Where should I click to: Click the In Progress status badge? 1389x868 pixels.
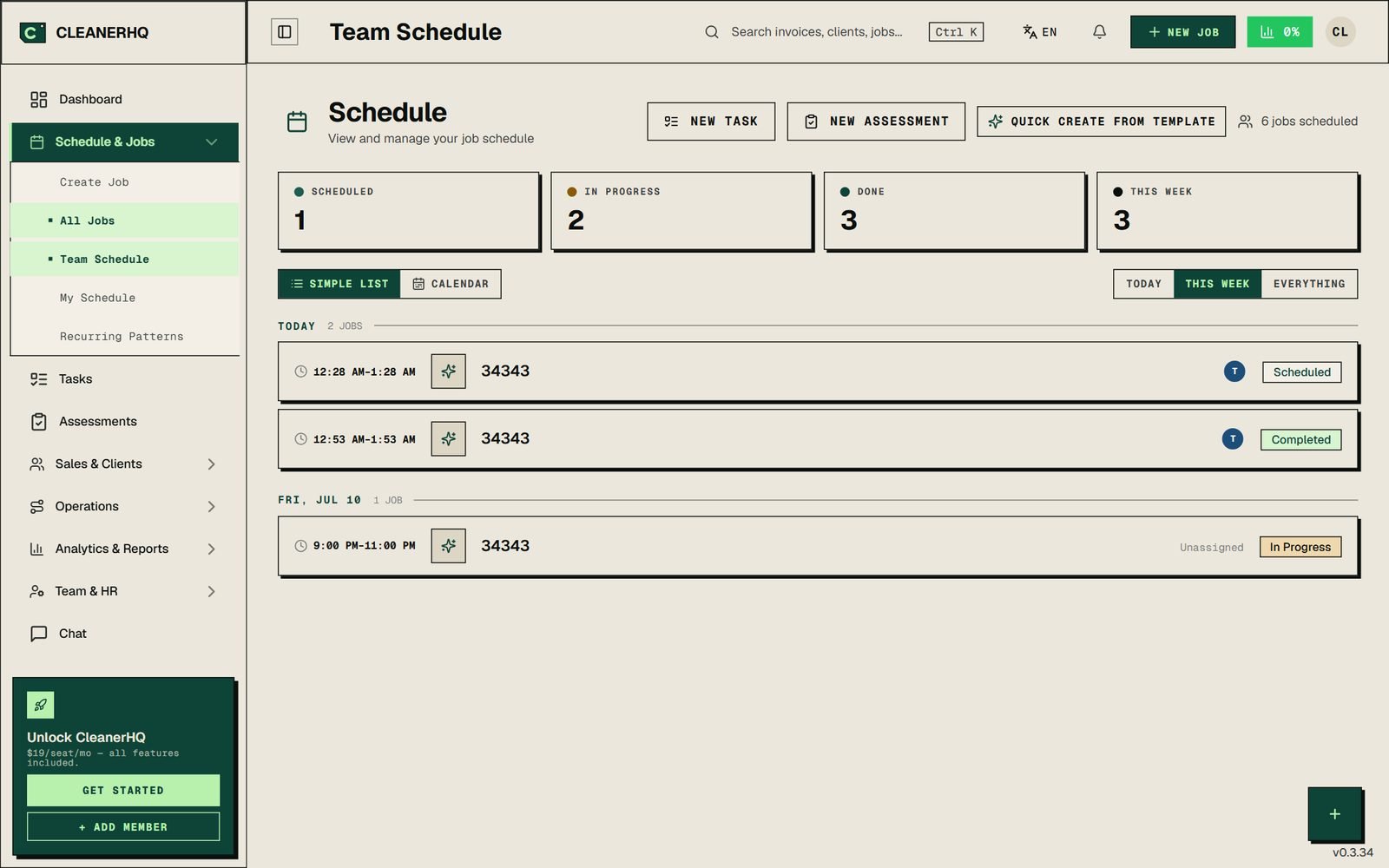(1300, 547)
